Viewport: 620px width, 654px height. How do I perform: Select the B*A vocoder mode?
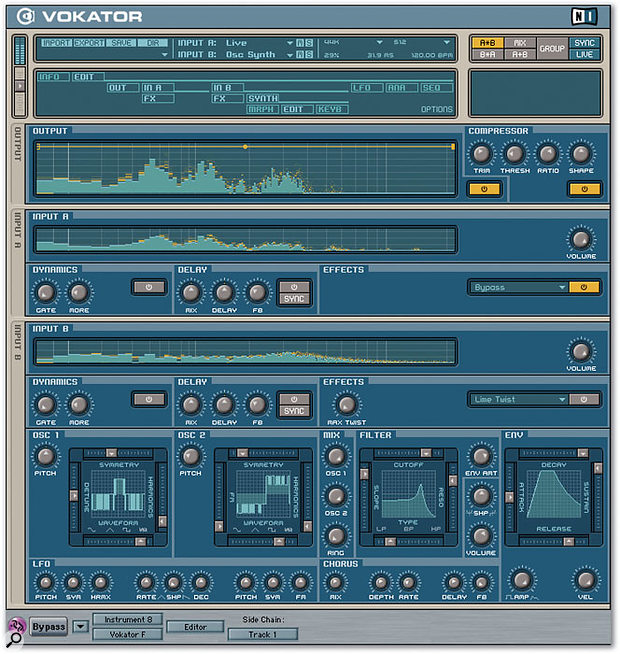pyautogui.click(x=487, y=54)
